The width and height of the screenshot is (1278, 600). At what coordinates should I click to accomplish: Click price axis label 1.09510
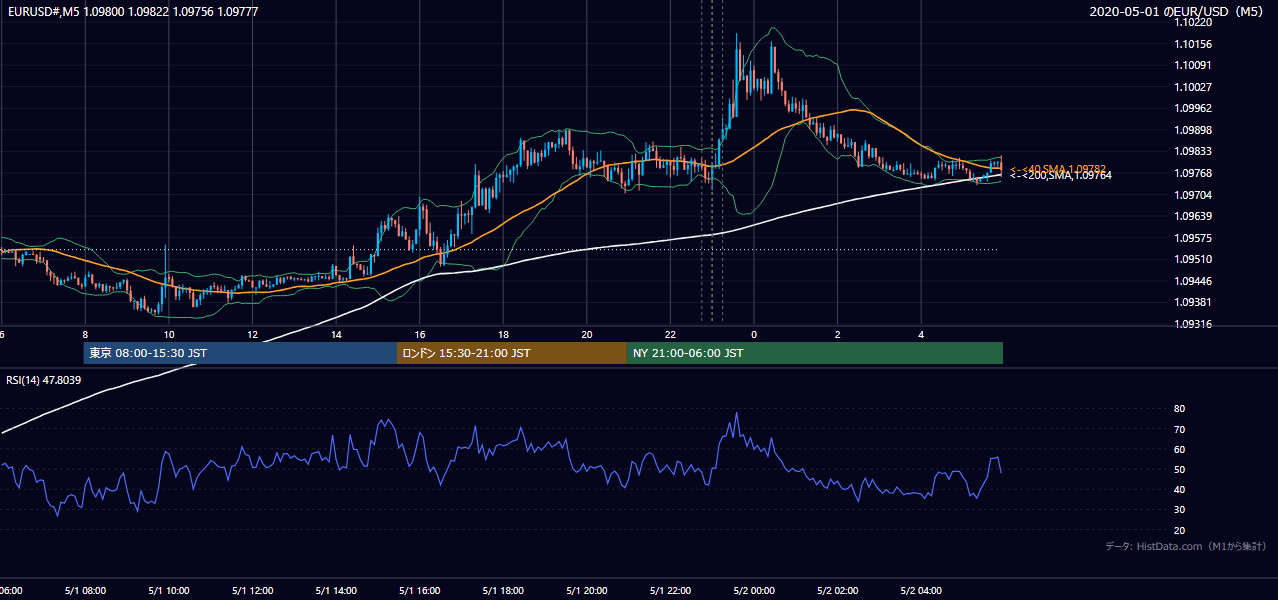[x=1195, y=259]
